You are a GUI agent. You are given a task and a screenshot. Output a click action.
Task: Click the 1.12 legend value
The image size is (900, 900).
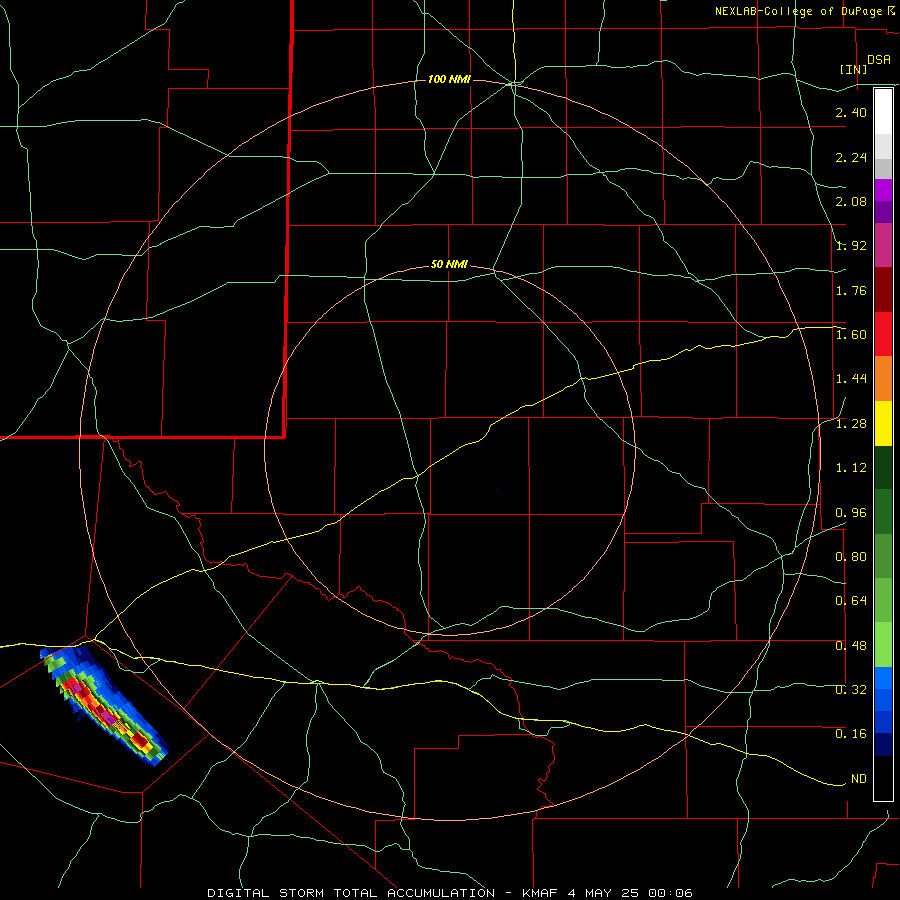851,468
